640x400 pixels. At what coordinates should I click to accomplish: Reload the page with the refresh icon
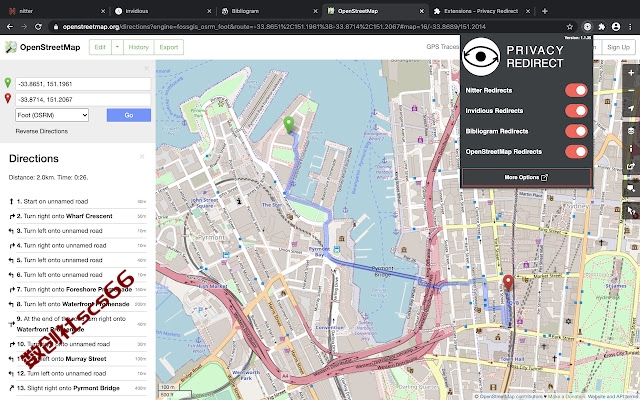click(38, 27)
